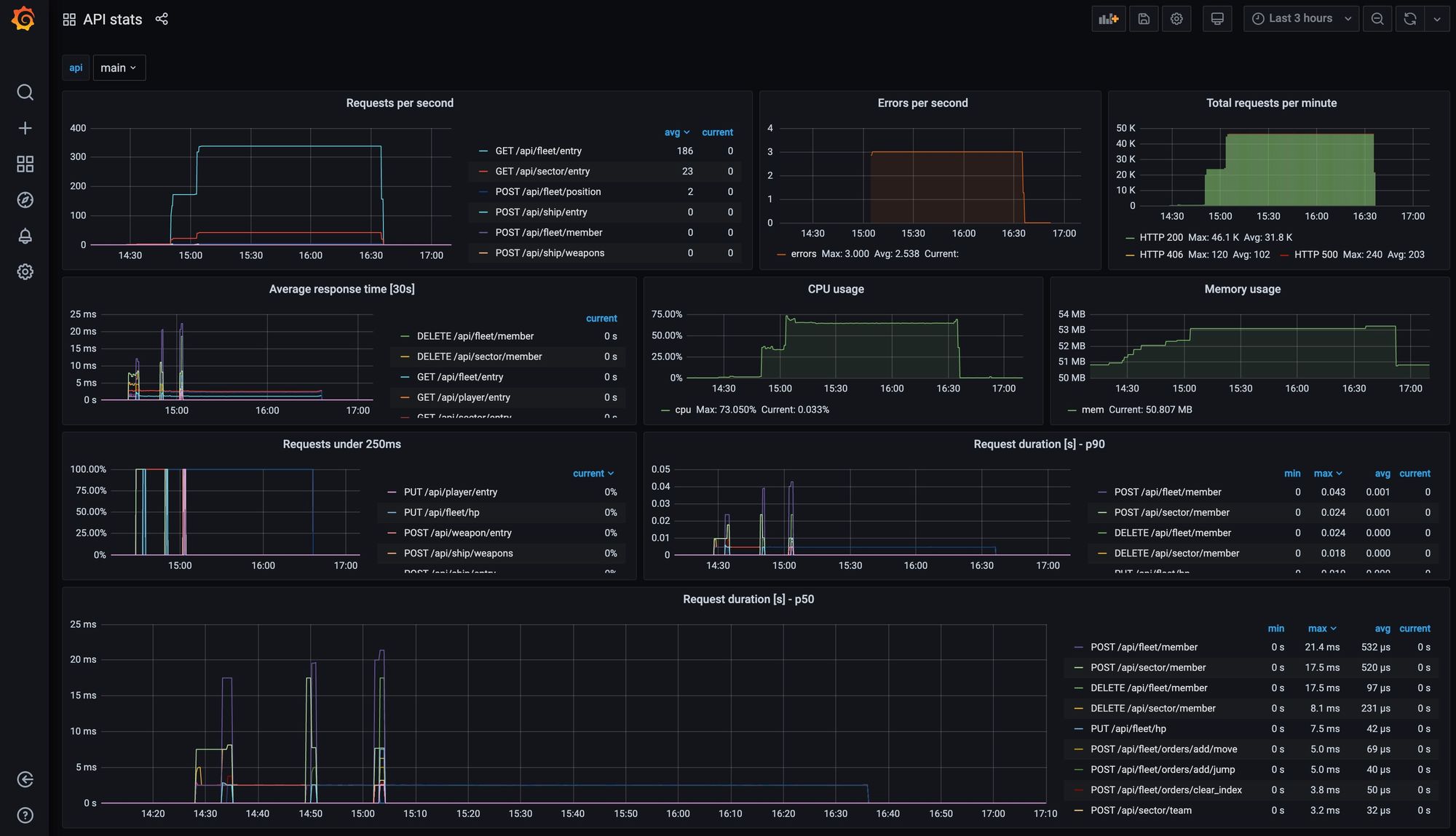
Task: Click the Create plus icon in sidebar
Action: click(x=25, y=128)
